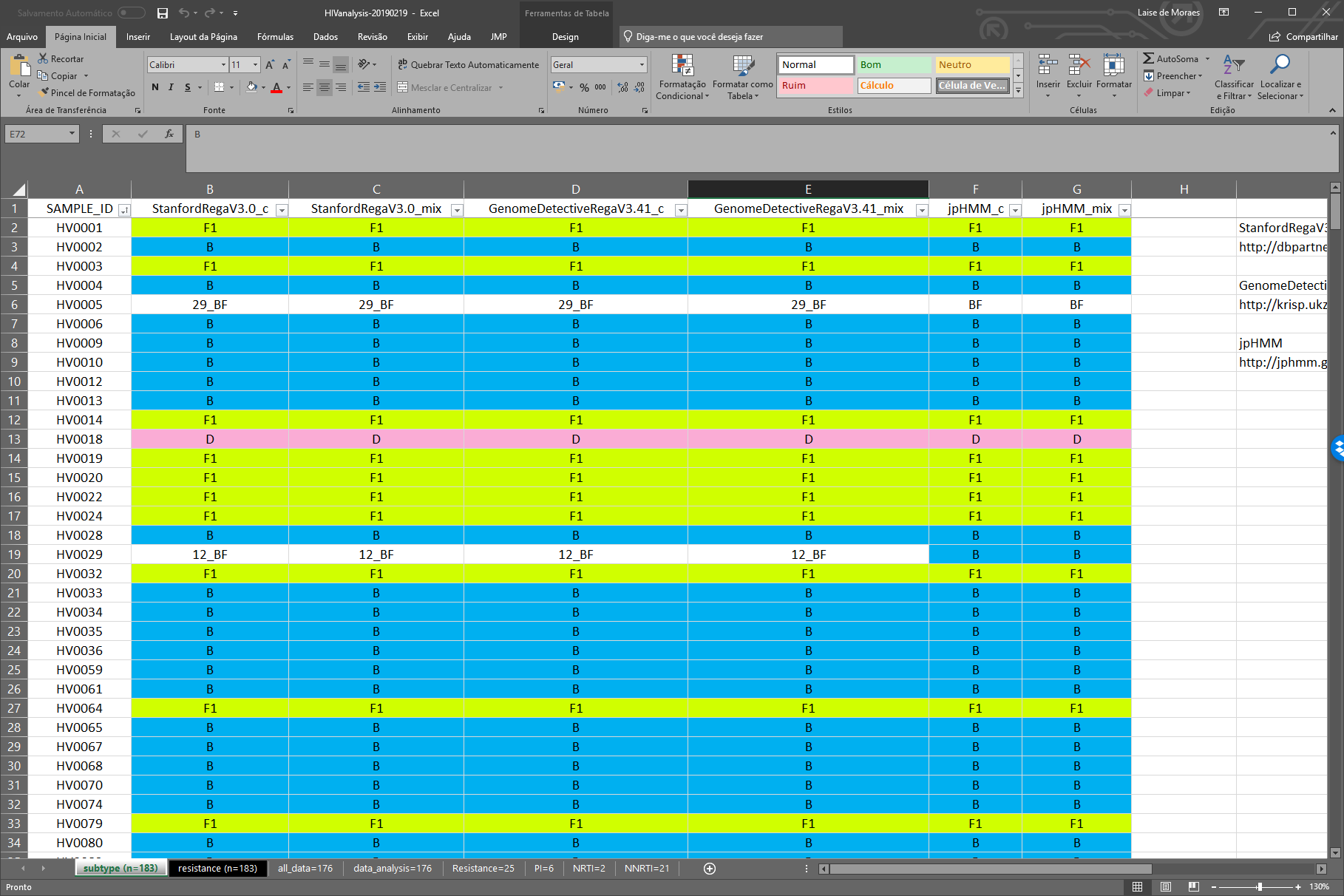Viewport: 1344px width, 896px height.
Task: Toggle bold formatting with the N button
Action: (x=155, y=87)
